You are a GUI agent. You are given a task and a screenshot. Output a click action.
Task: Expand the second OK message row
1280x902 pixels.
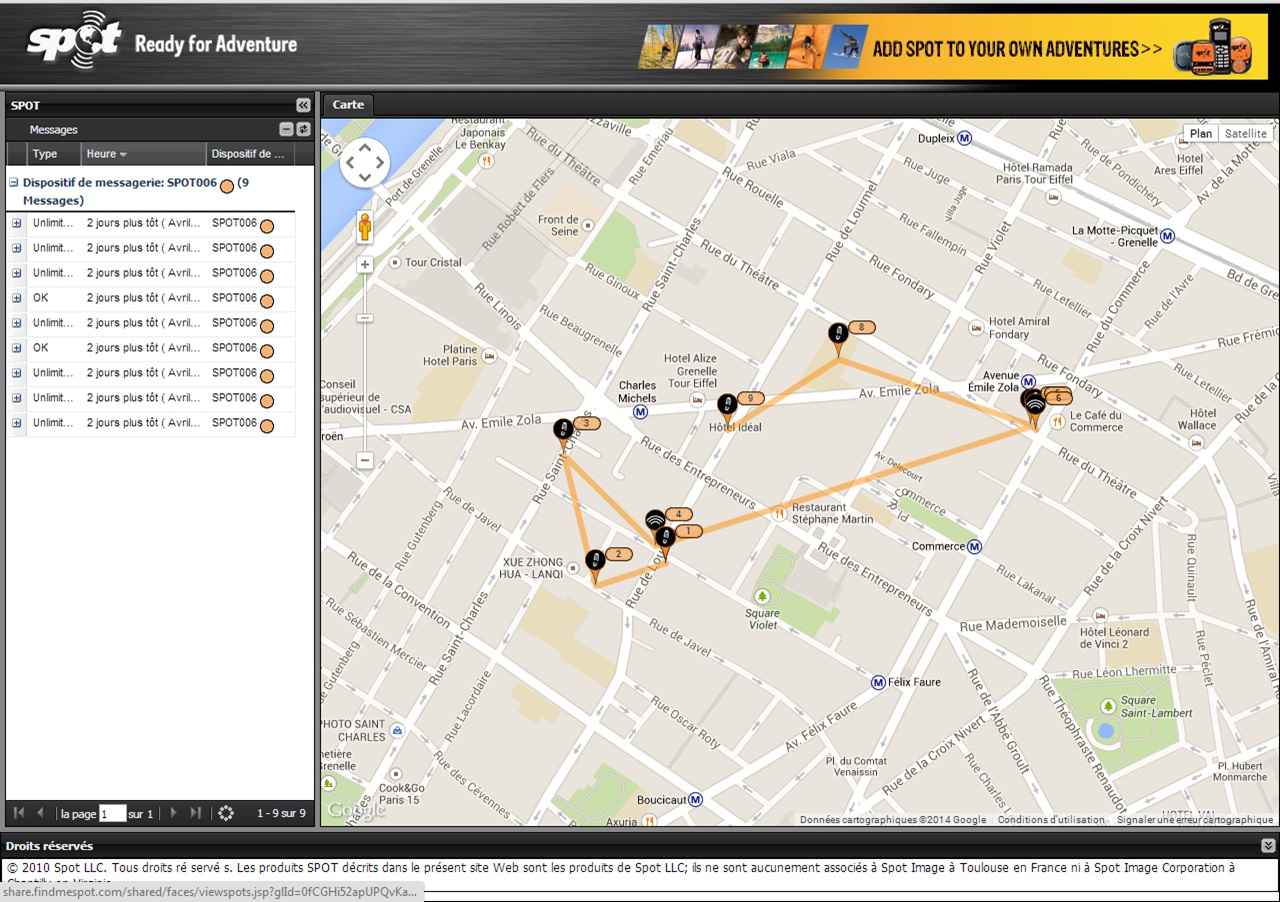click(16, 348)
